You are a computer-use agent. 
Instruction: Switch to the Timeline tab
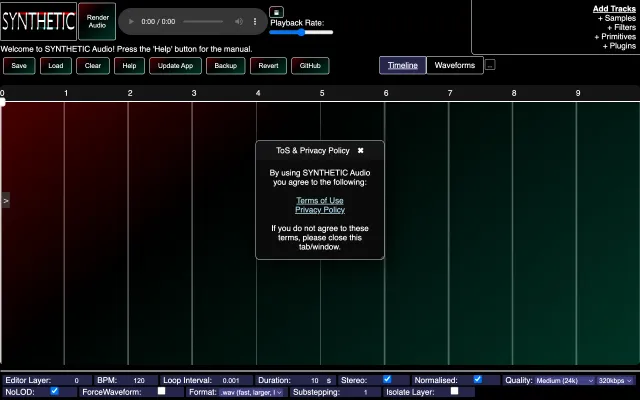point(402,65)
